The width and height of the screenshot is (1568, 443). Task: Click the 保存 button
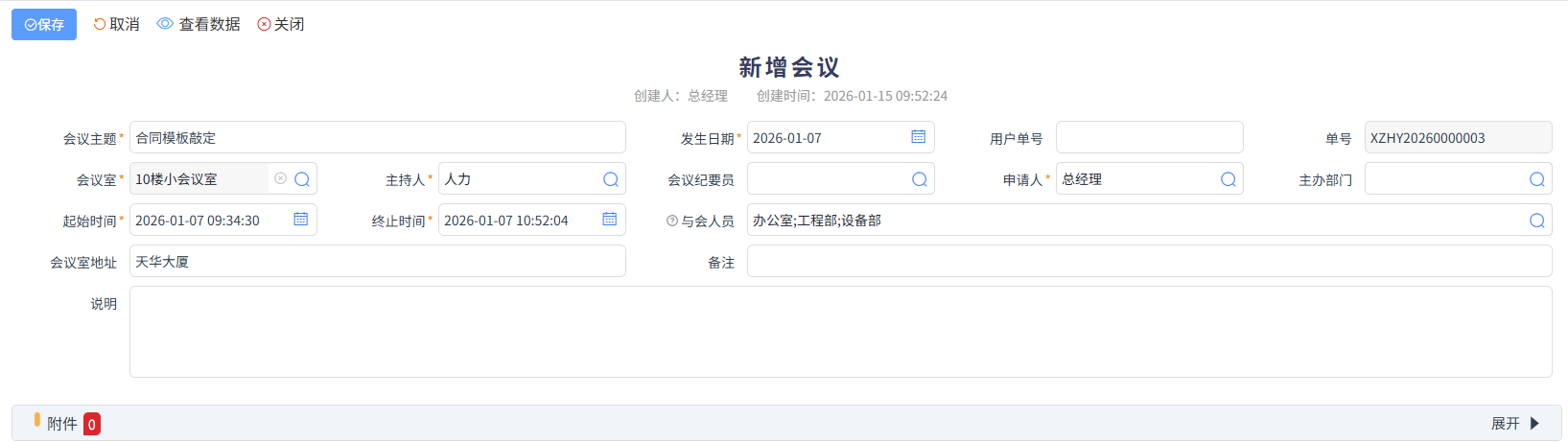tap(44, 24)
